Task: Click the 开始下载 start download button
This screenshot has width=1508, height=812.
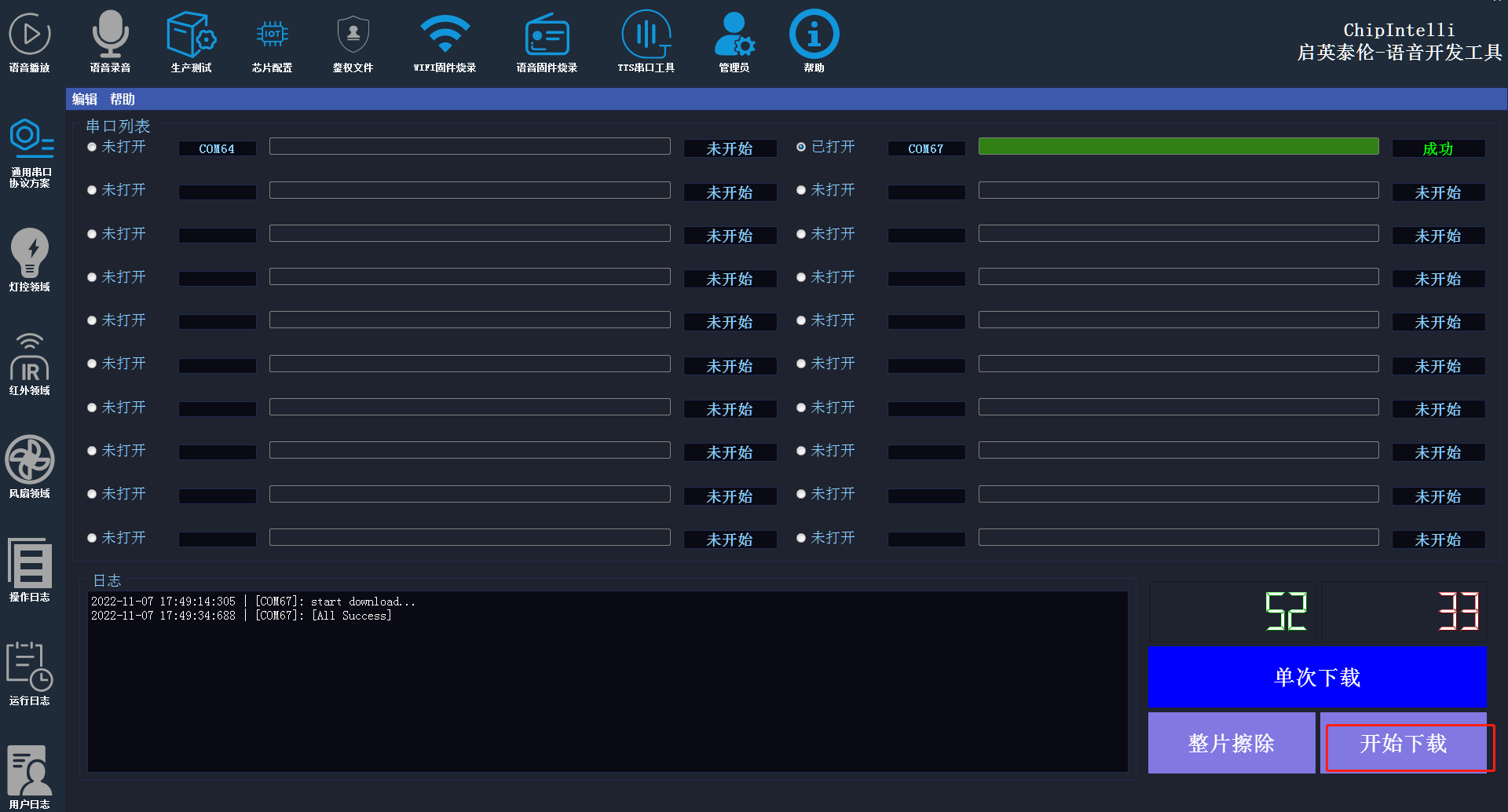Action: (x=1404, y=743)
